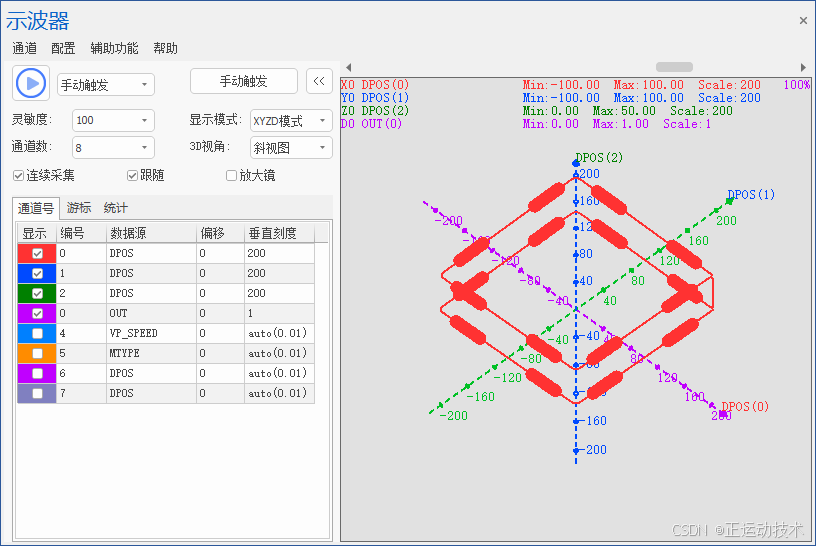This screenshot has height=546, width=816.
Task: Click the number 4 cell in VP_SPEED row
Action: (x=81, y=333)
